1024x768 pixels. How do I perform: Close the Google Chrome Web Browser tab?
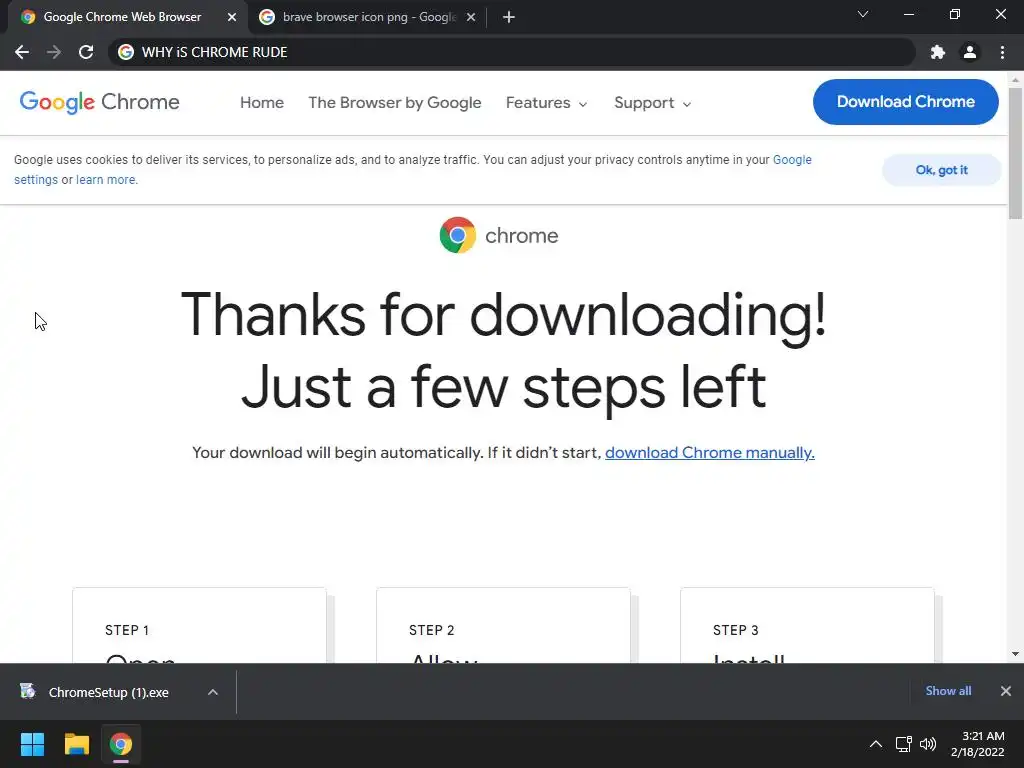tap(232, 17)
